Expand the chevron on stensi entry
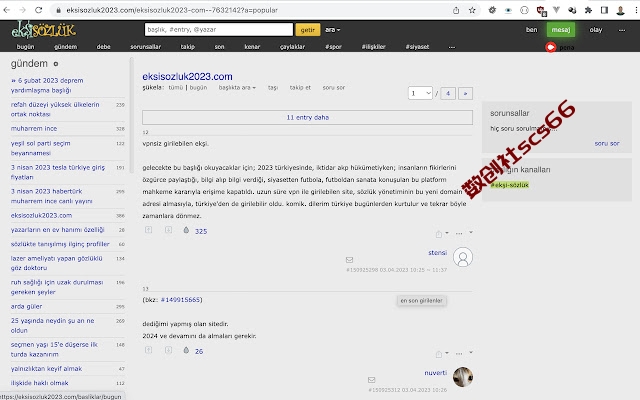640x400 pixels. 471,232
